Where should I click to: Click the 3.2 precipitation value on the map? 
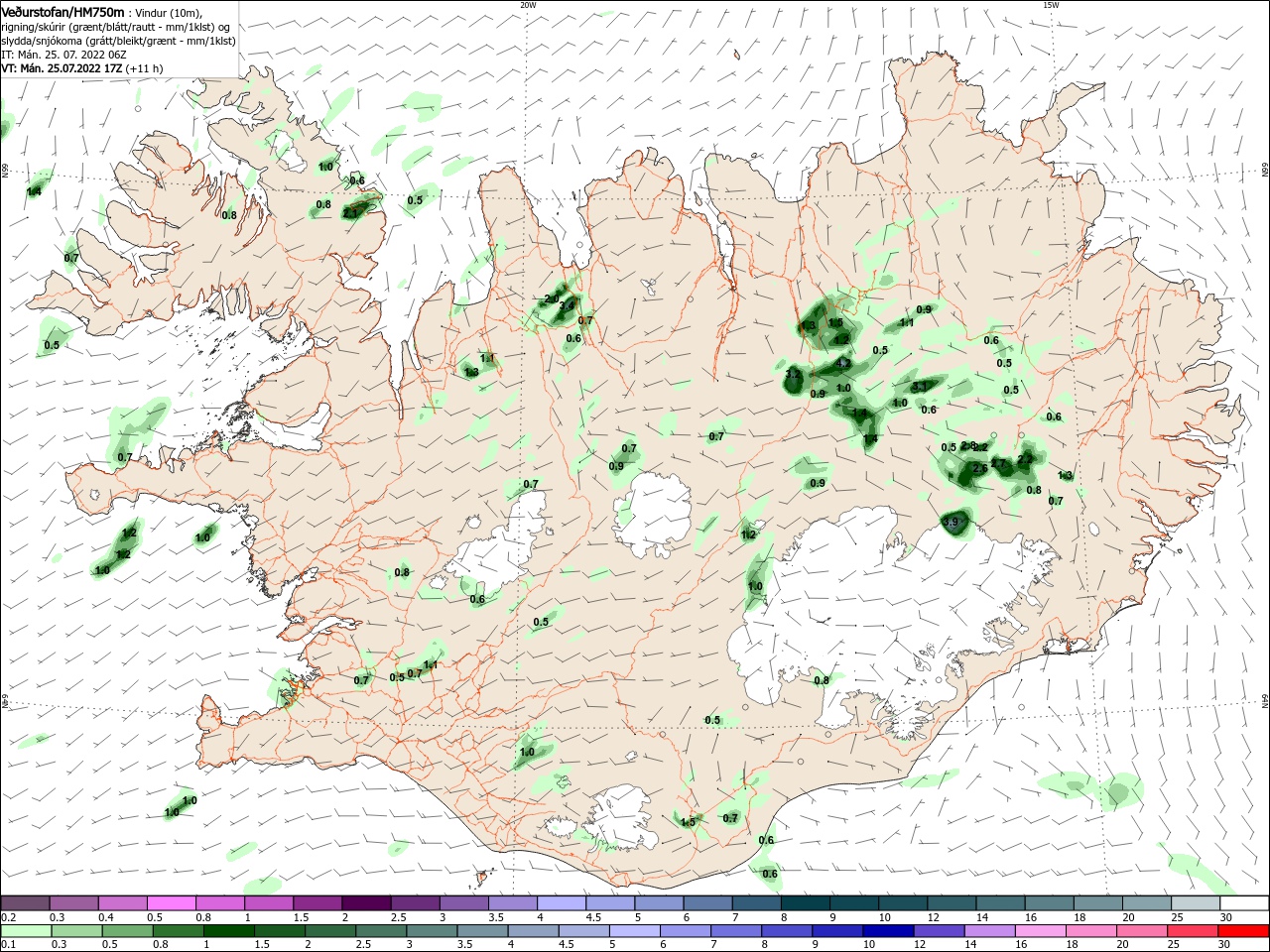(793, 374)
